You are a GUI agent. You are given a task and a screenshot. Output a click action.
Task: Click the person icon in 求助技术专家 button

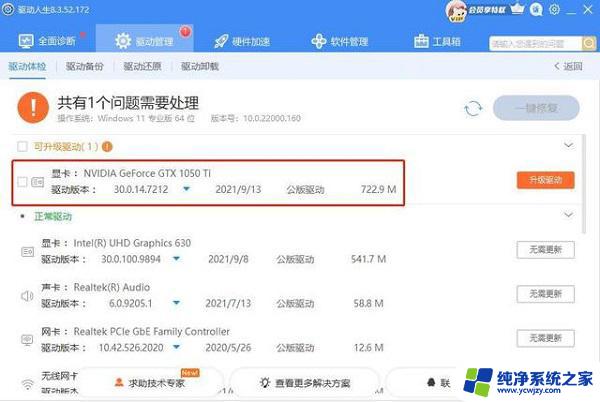click(119, 382)
